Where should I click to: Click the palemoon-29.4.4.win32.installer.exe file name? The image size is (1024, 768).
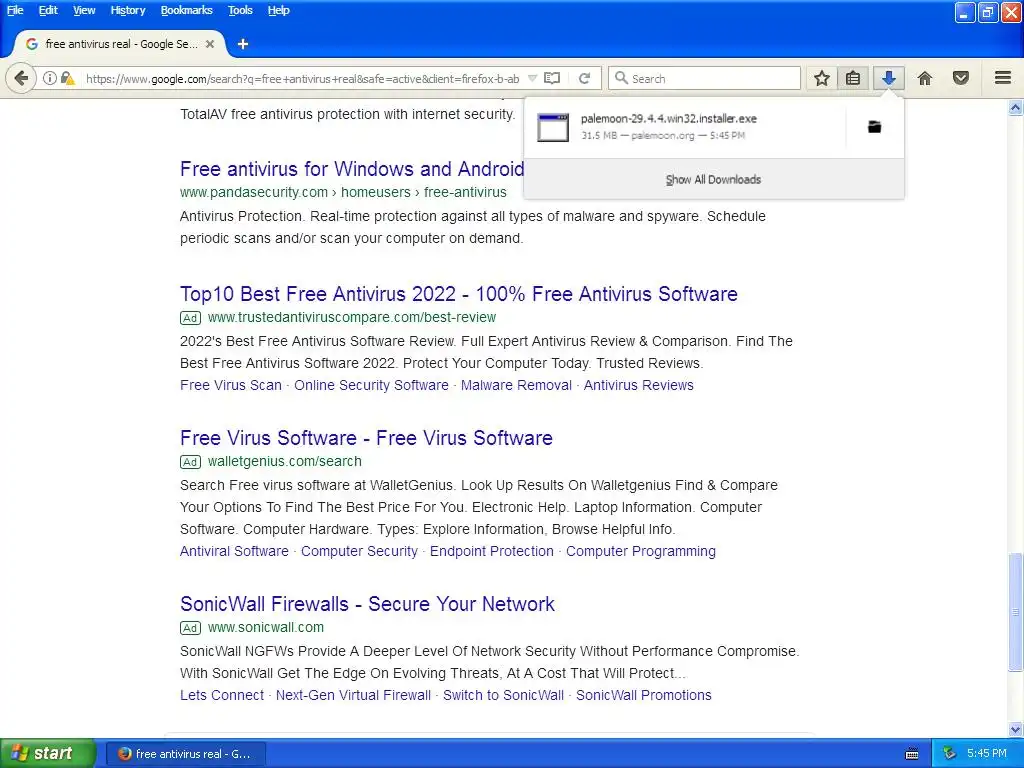click(669, 119)
